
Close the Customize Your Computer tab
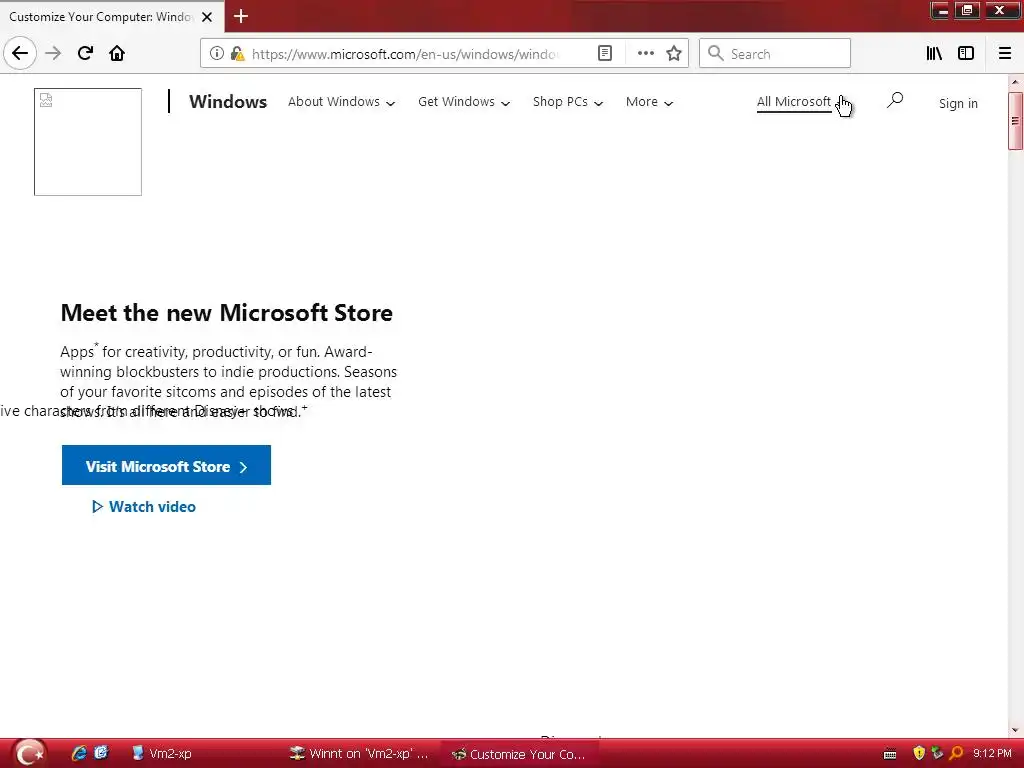(207, 17)
